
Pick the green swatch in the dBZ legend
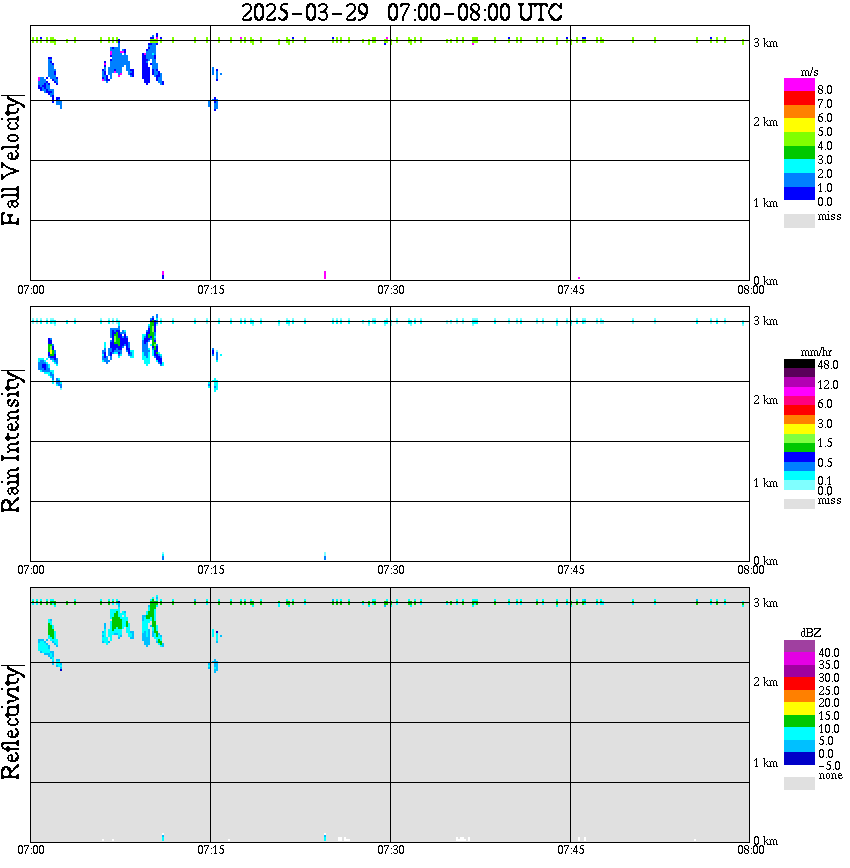[799, 721]
